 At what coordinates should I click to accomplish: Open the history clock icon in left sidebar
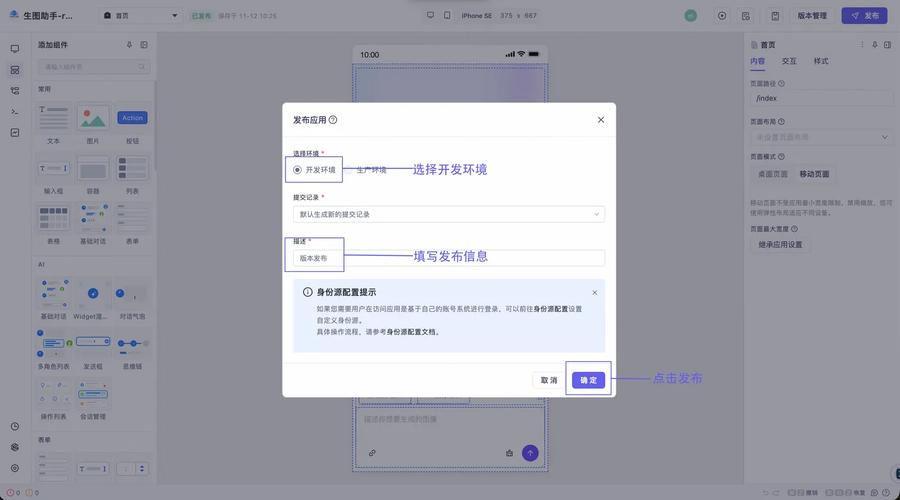[x=15, y=427]
